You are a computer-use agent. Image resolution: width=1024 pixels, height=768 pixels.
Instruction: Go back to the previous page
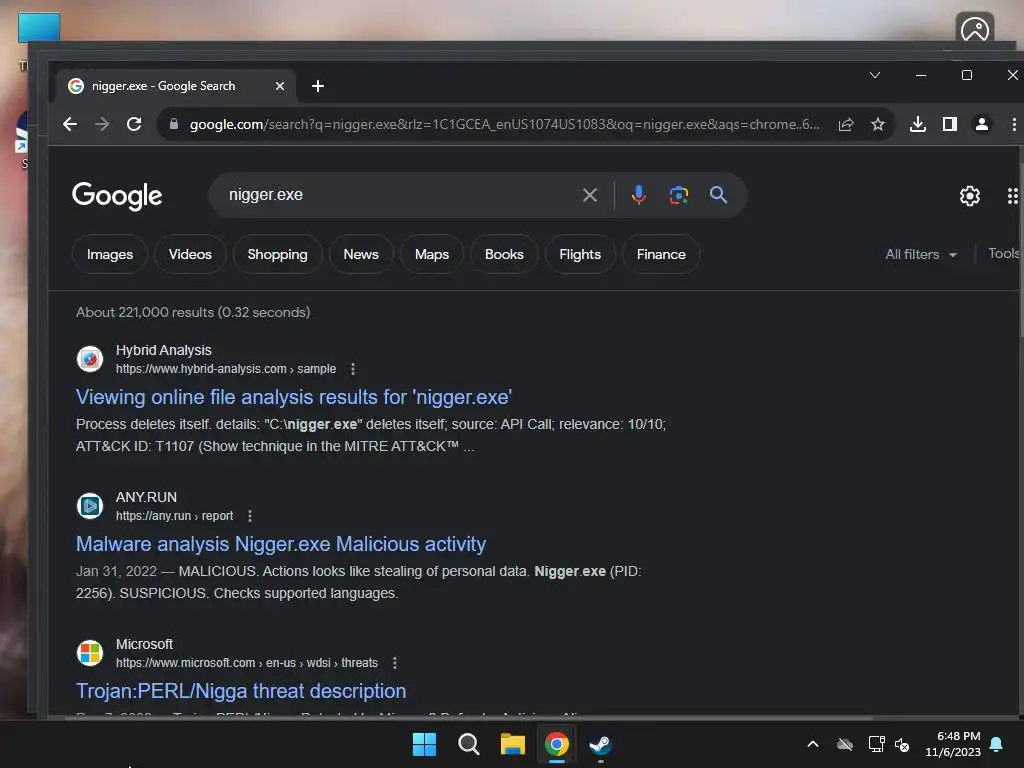tap(70, 124)
